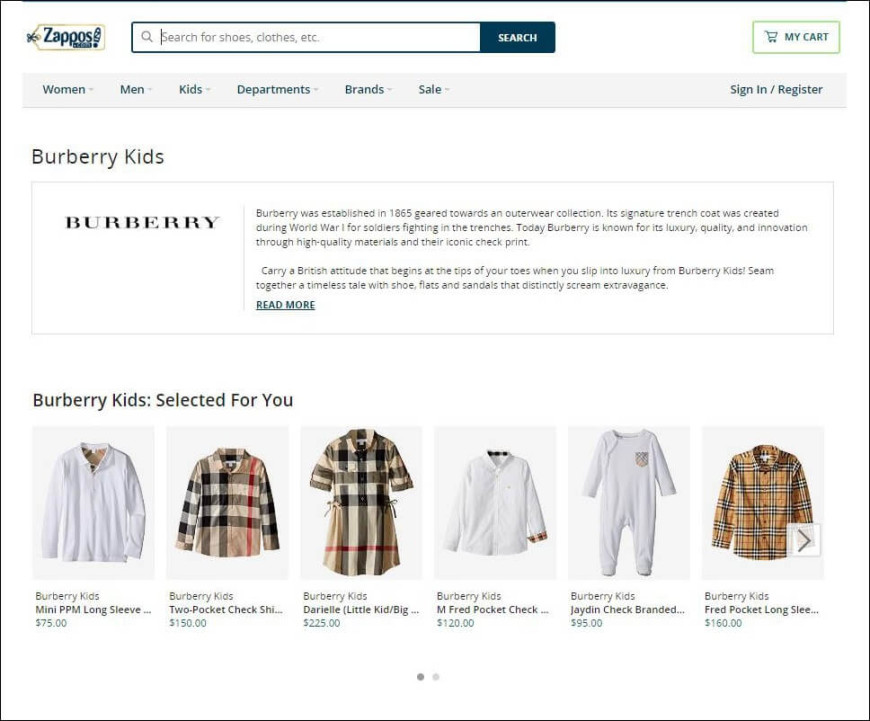Image resolution: width=870 pixels, height=721 pixels.
Task: View the Jaydin Check Branded romper image
Action: (x=629, y=502)
